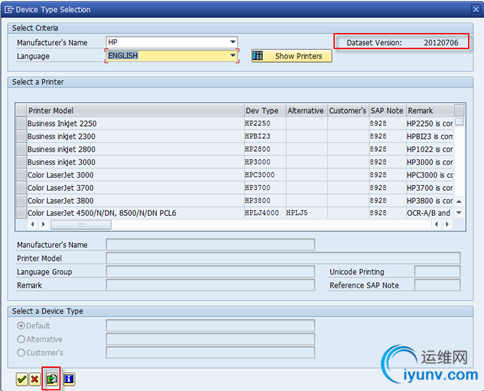Click the Unicode Printing field
This screenshot has height=391, width=484.
click(x=437, y=272)
